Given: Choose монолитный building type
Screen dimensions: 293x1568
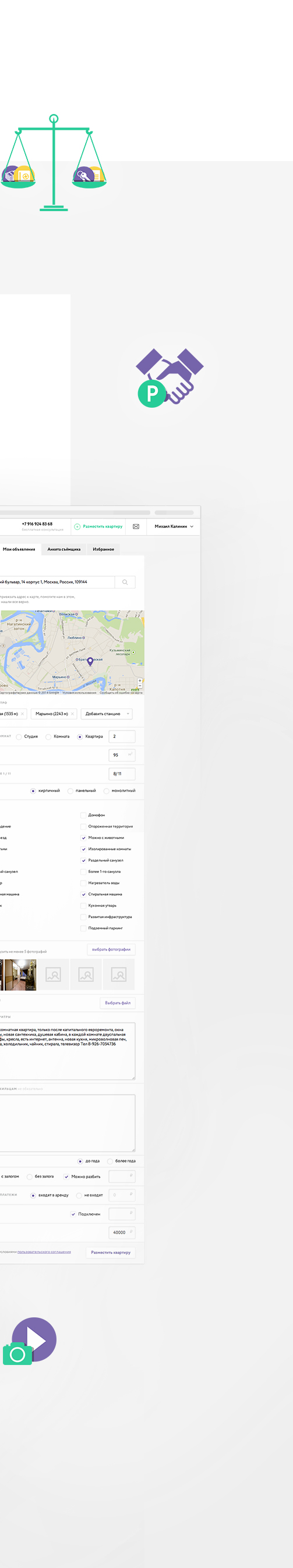Looking at the screenshot, I should [106, 791].
